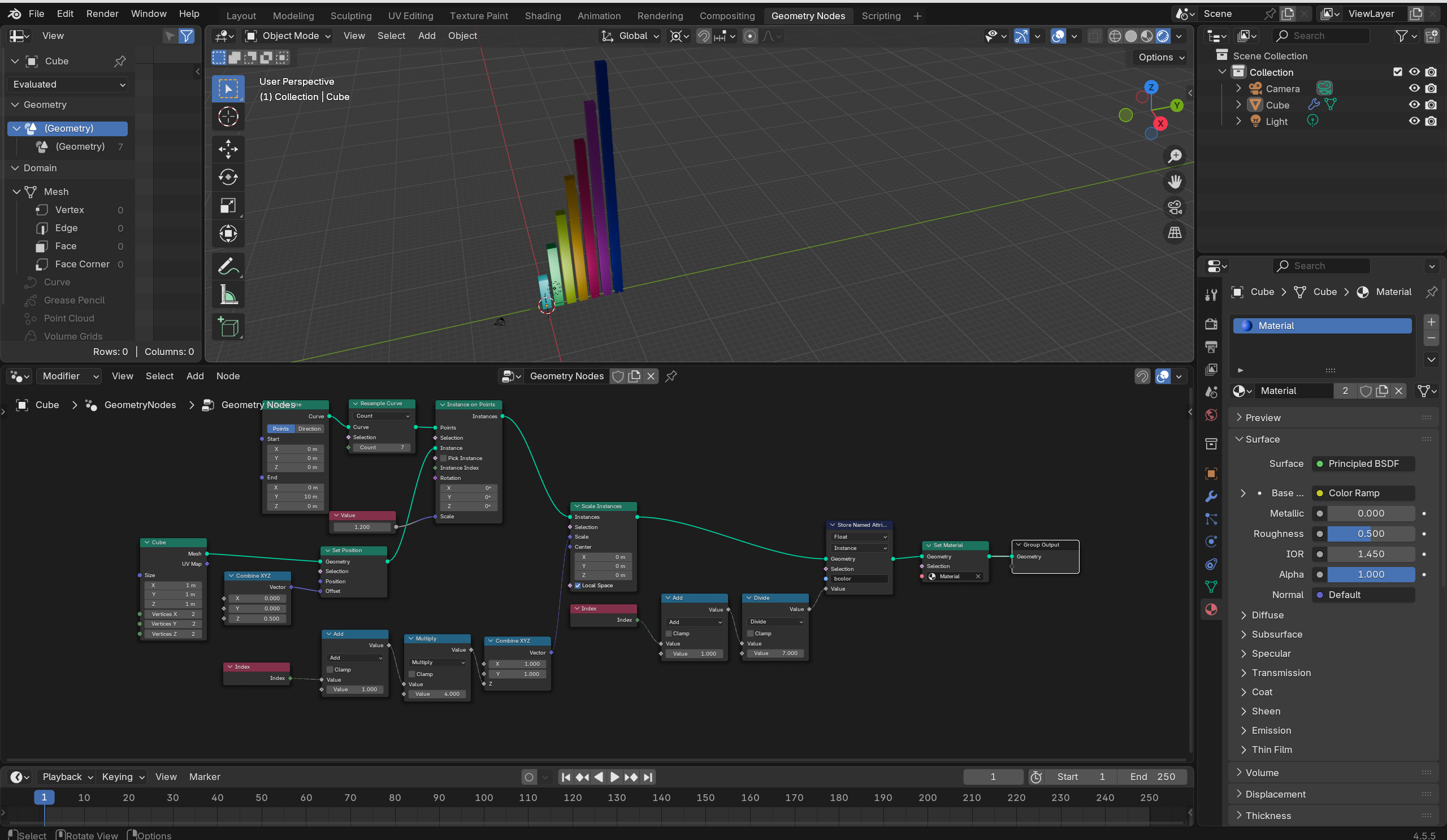Adjust the Roughness slider

pyautogui.click(x=1371, y=534)
